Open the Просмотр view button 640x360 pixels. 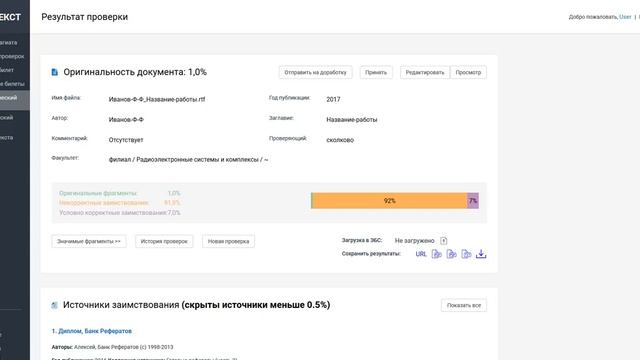pos(468,72)
